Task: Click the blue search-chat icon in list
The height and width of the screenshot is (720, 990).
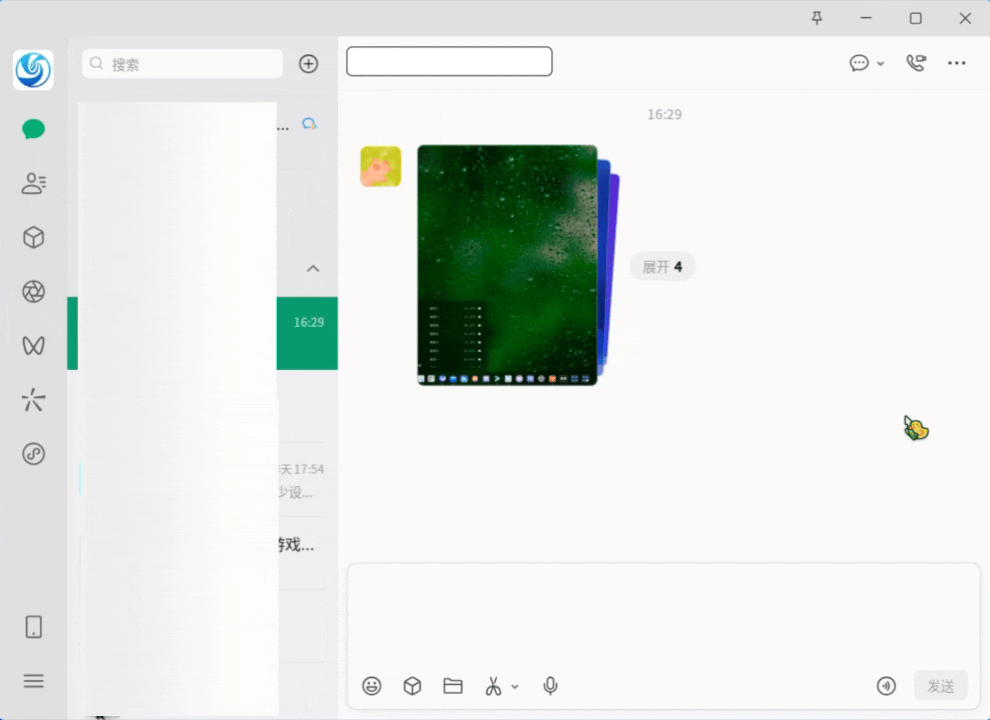Action: [309, 124]
